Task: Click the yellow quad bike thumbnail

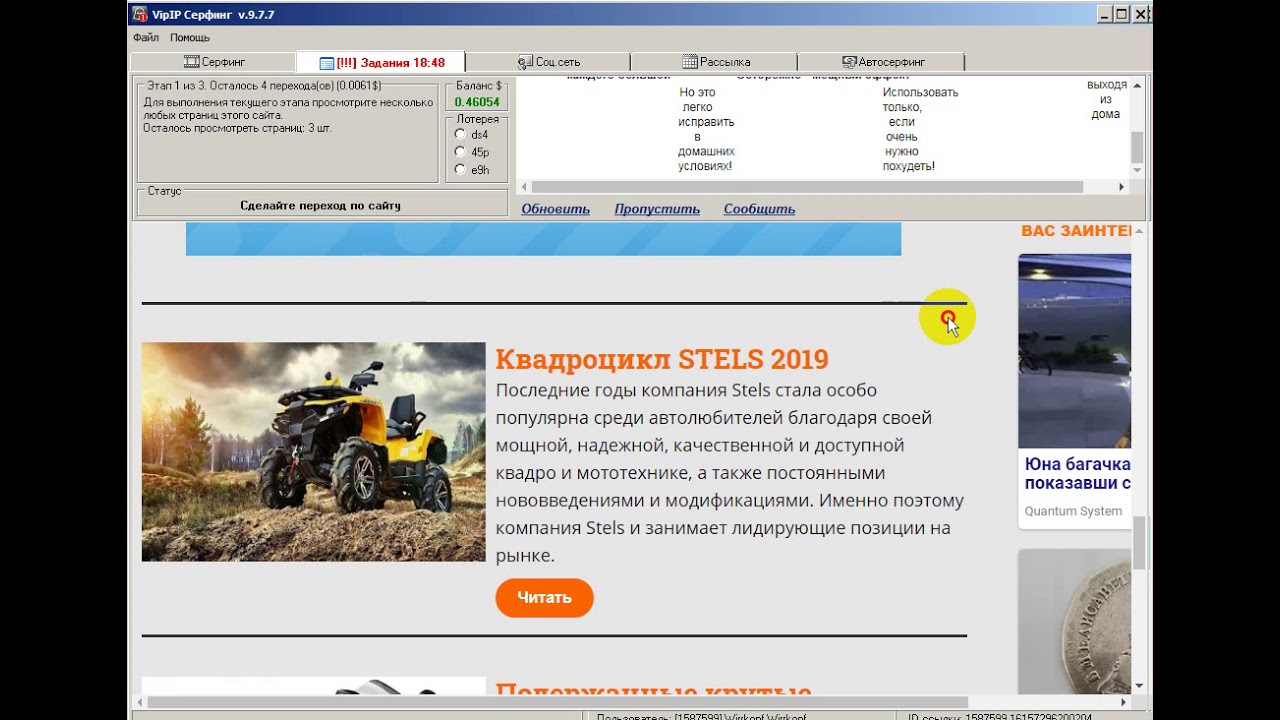Action: pos(313,452)
